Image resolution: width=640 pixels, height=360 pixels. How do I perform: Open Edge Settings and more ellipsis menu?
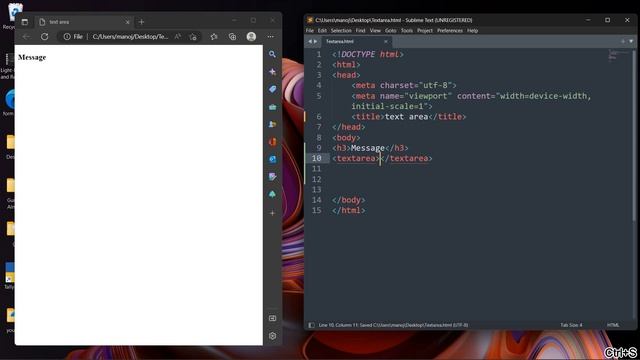click(x=270, y=37)
